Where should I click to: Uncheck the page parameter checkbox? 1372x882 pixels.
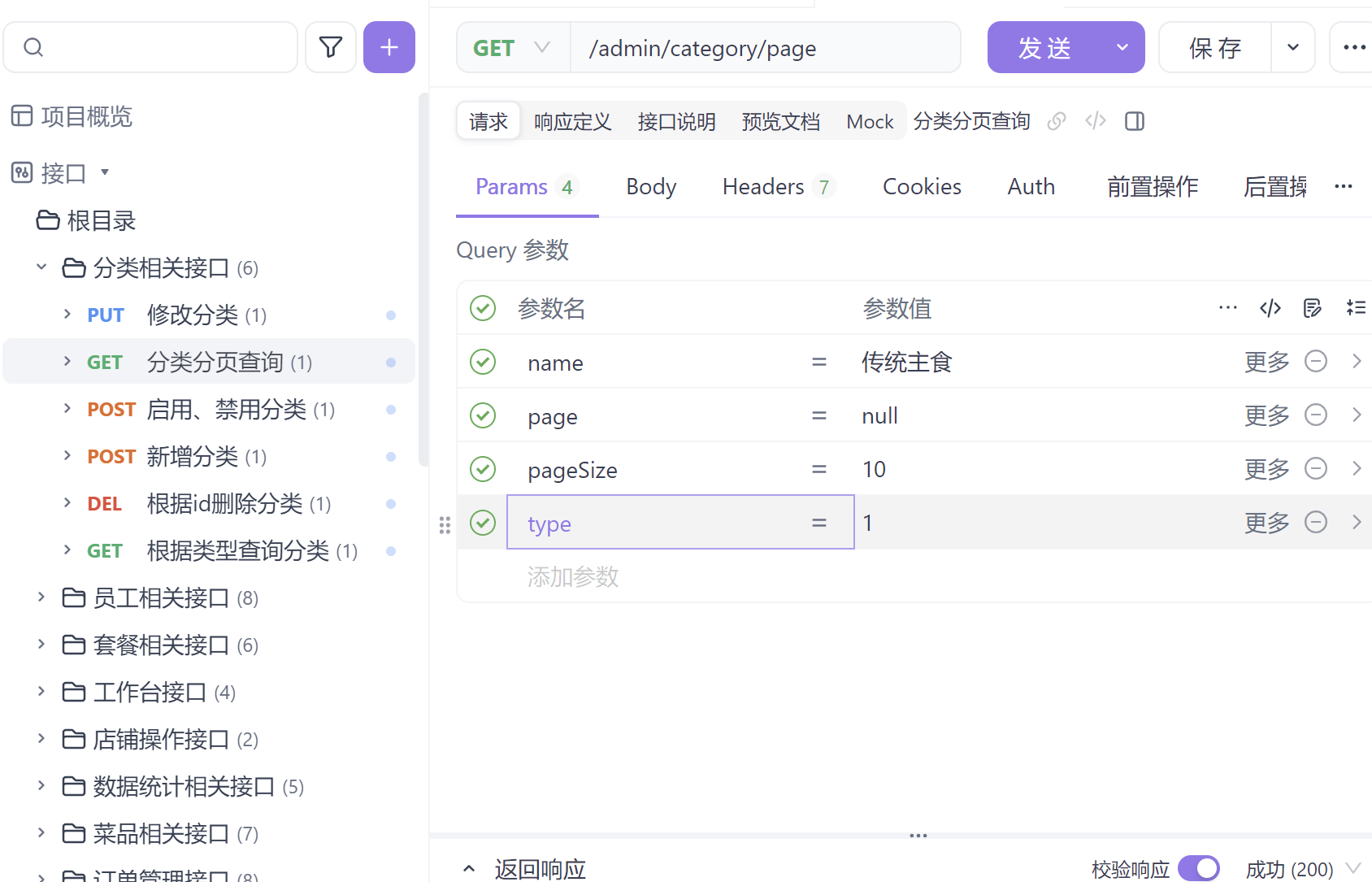coord(483,415)
